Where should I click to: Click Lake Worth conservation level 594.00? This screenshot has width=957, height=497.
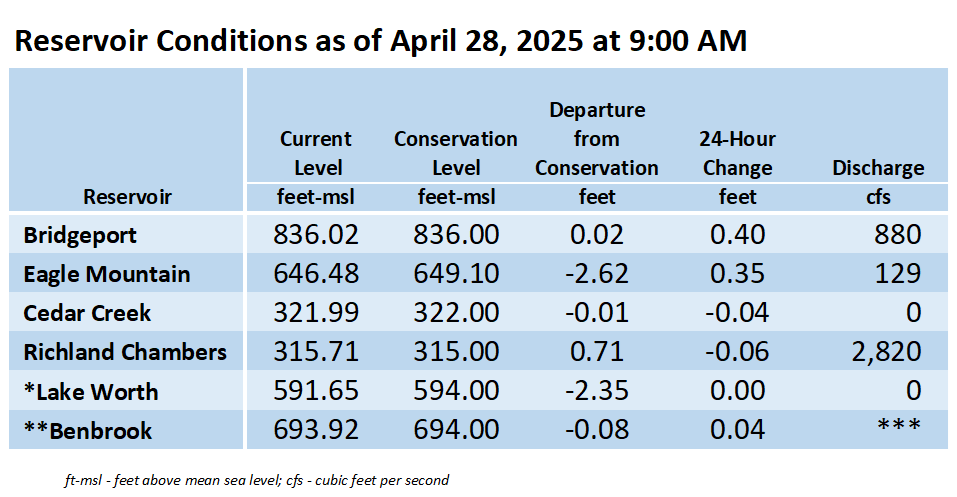456,391
